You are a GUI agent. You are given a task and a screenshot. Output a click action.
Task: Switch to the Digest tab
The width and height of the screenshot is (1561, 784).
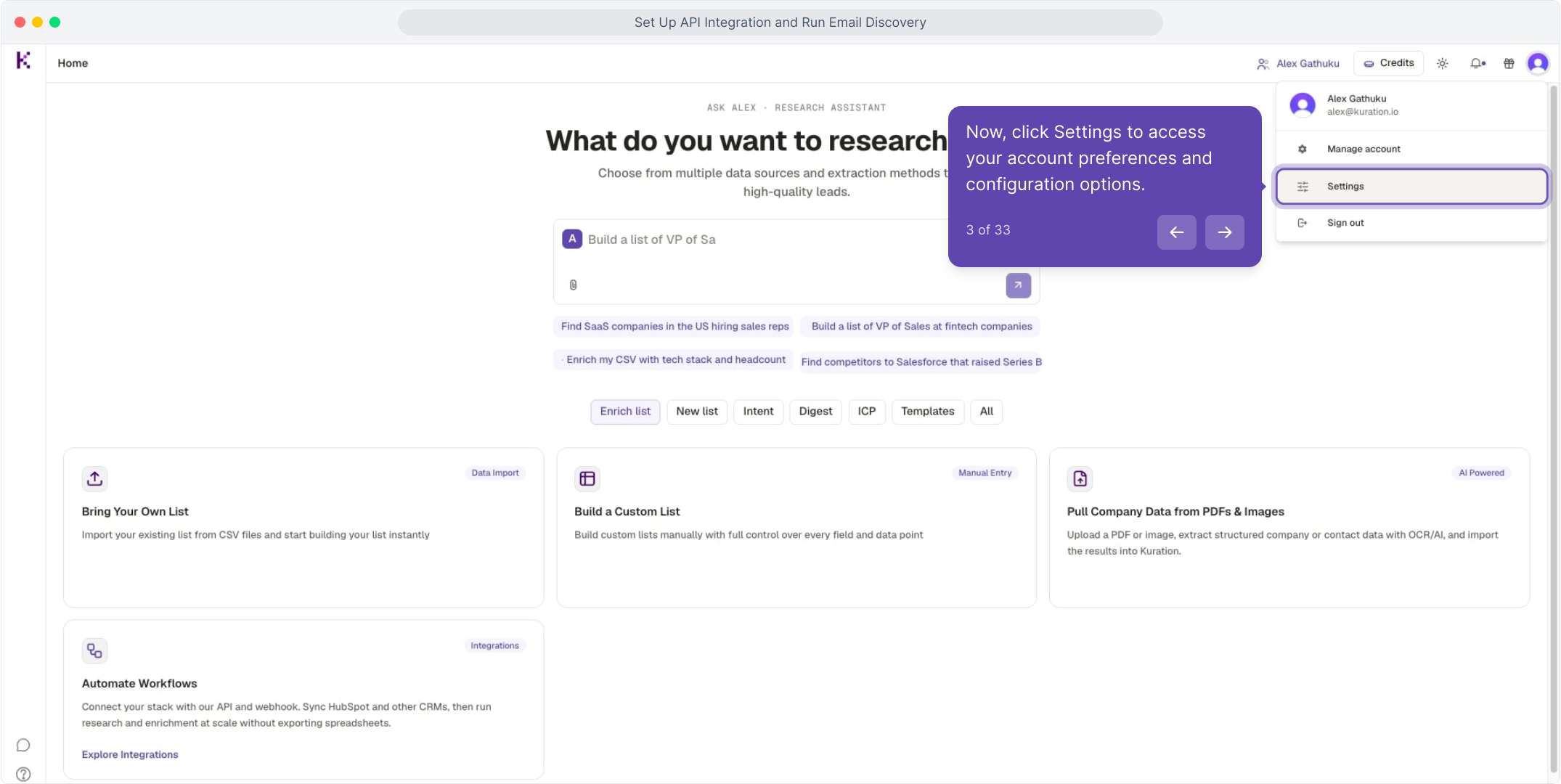pos(815,412)
